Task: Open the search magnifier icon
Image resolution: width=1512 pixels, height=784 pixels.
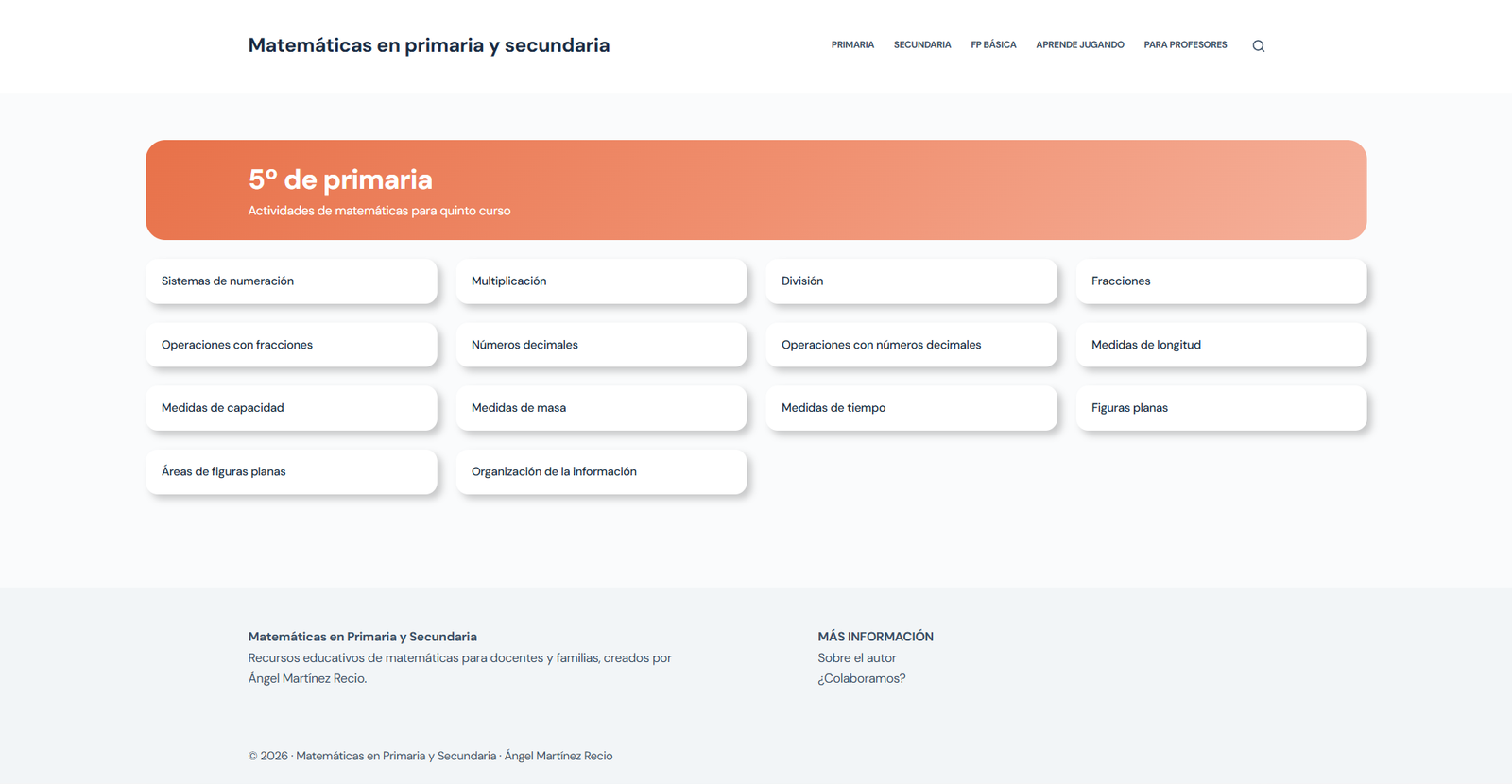Action: coord(1258,45)
